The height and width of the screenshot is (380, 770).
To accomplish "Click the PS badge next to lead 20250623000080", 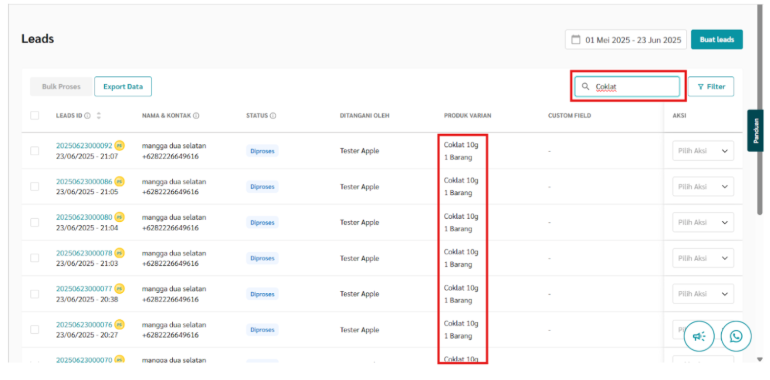I will 119,217.
